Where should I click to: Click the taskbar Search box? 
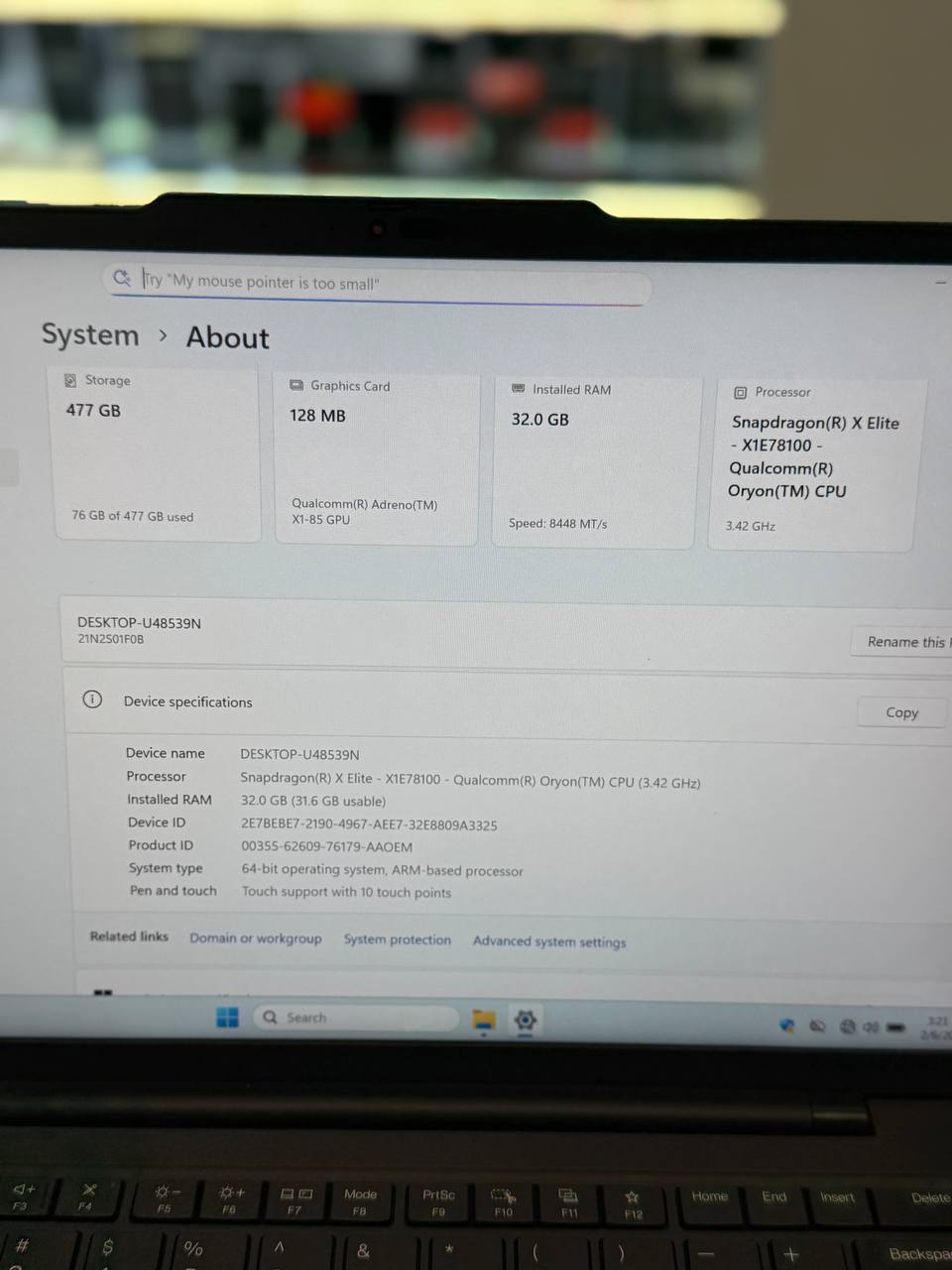tap(356, 1018)
